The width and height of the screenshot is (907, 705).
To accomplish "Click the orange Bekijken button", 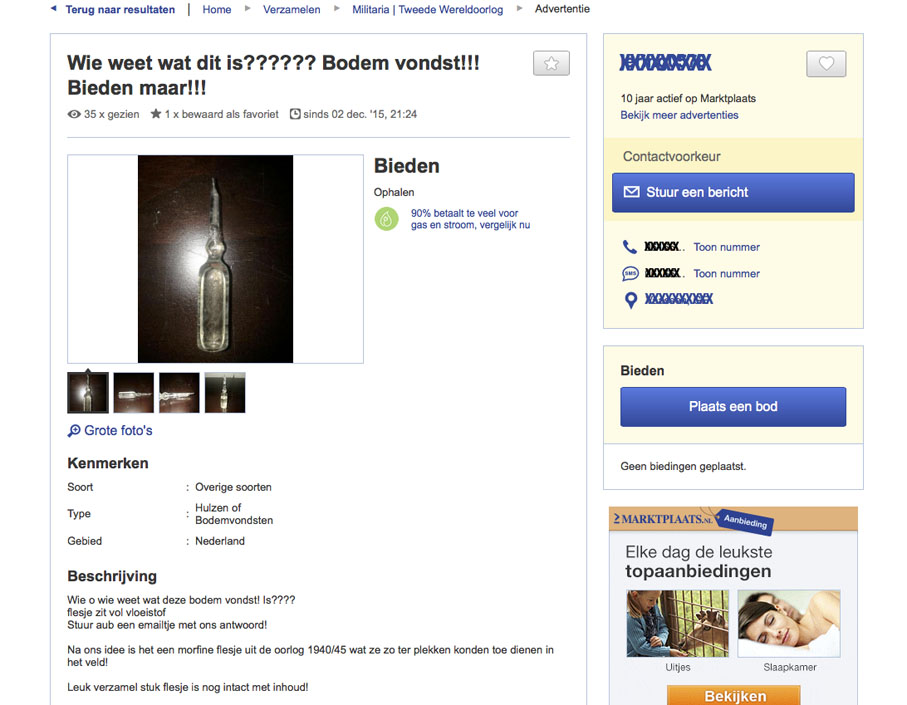I will [733, 695].
